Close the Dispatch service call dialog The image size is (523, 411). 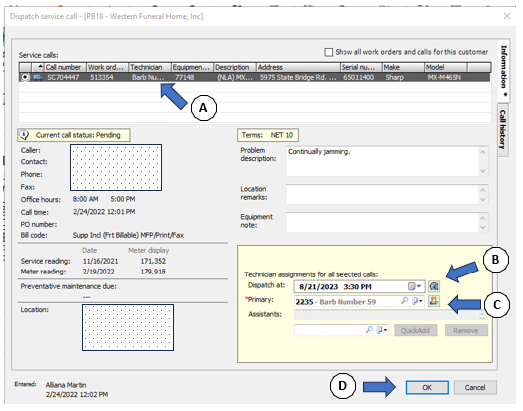(x=507, y=16)
